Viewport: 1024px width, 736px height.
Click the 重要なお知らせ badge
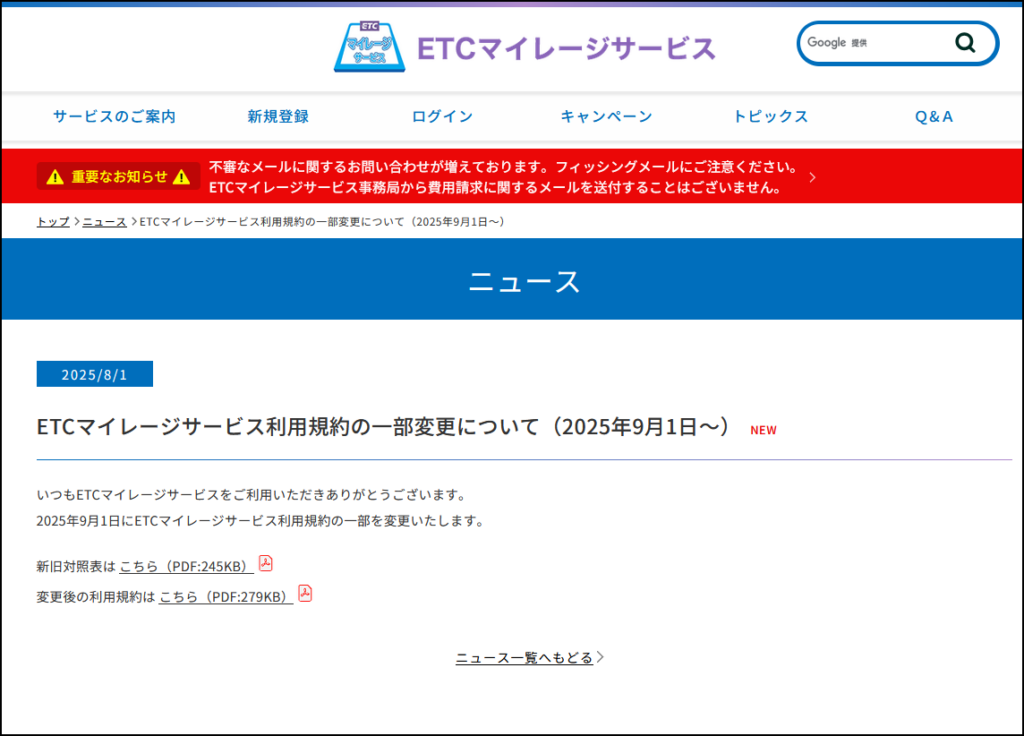[x=118, y=176]
